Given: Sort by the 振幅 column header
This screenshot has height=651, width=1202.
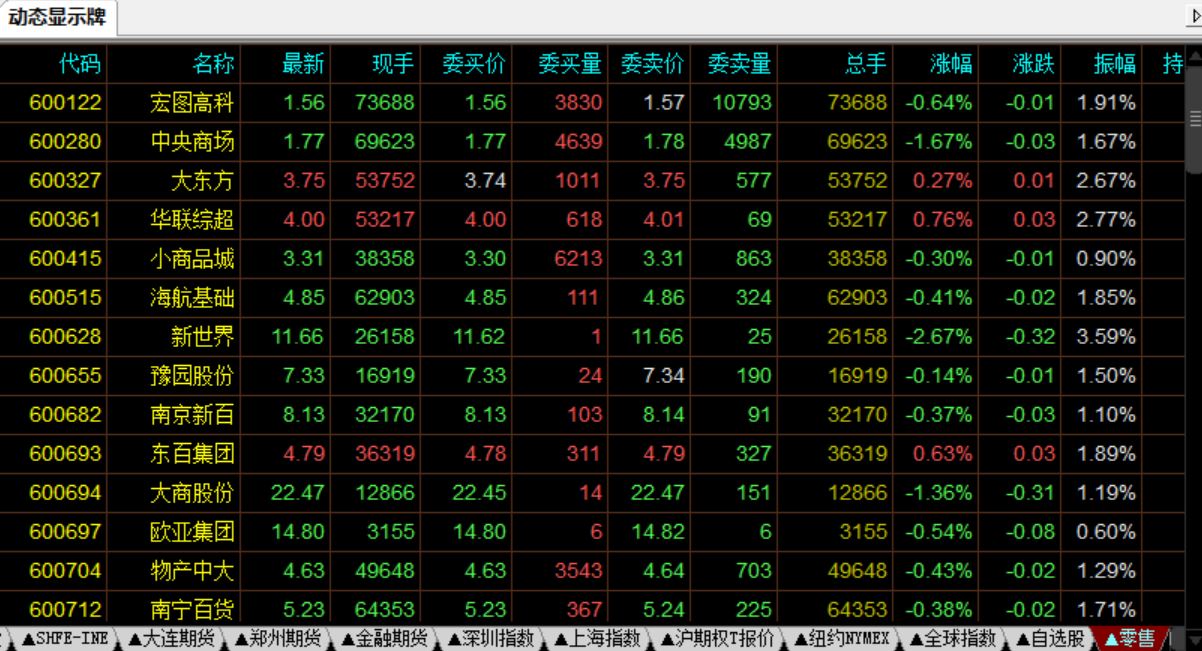Looking at the screenshot, I should tap(1115, 64).
